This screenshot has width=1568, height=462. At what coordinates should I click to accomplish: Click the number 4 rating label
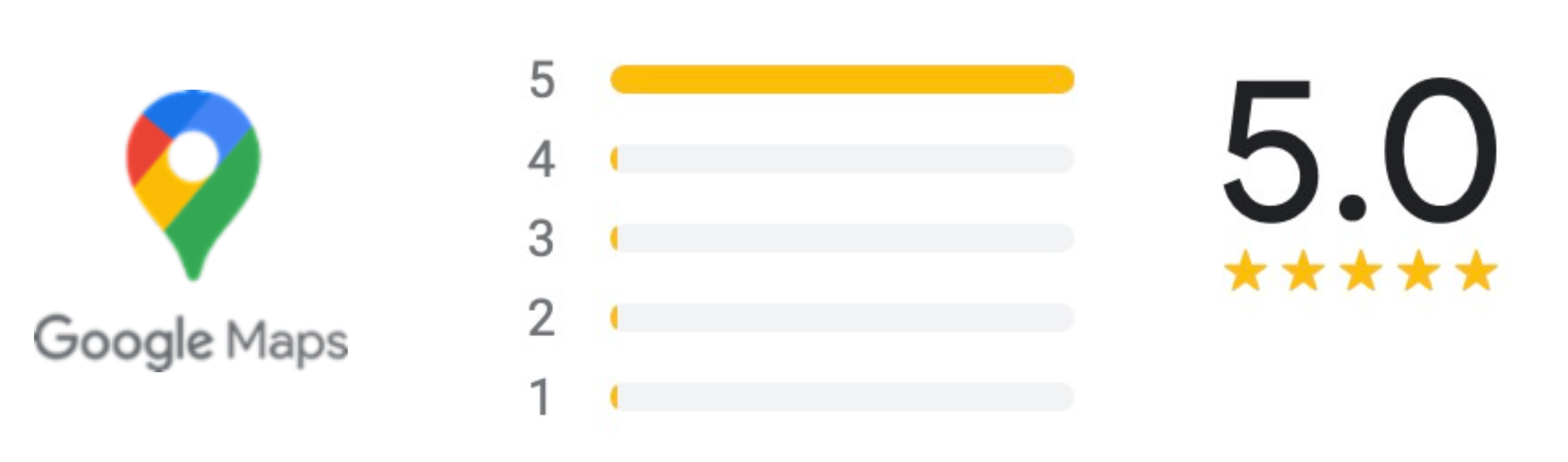click(x=541, y=160)
